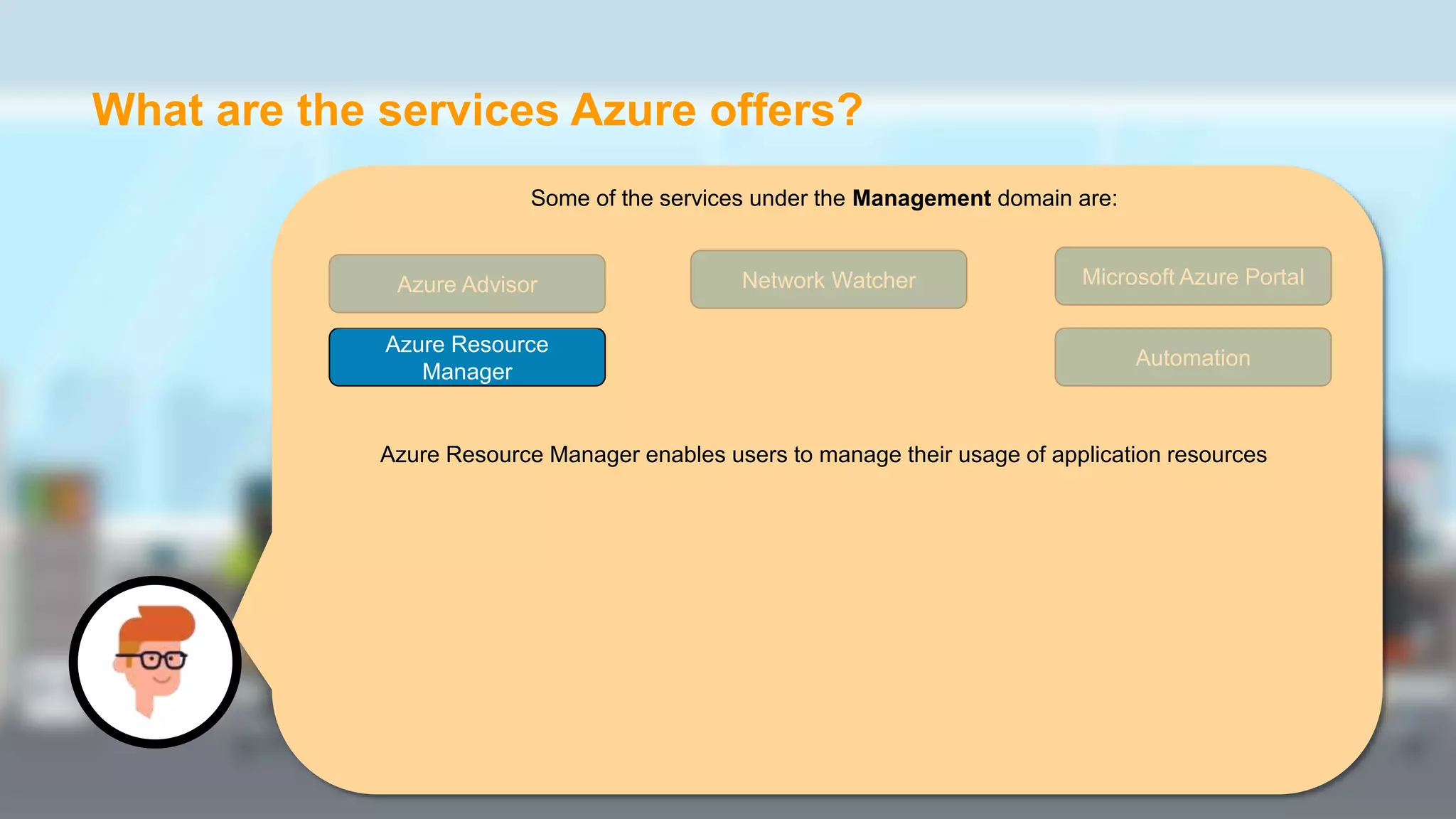Open the Microsoft Azure Portal box
This screenshot has width=1456, height=819.
[1193, 276]
